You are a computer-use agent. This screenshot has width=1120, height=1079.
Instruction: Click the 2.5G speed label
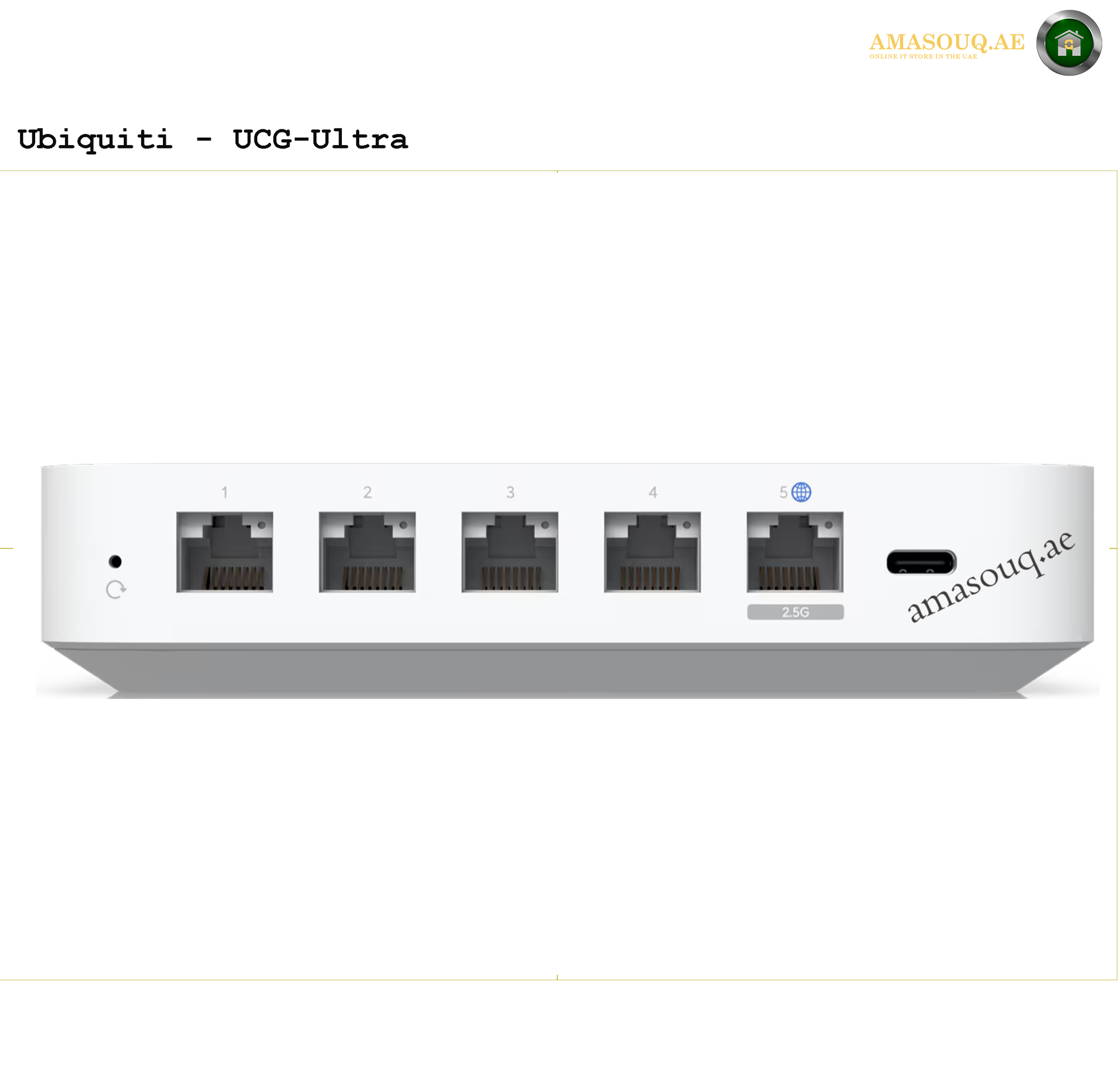pyautogui.click(x=795, y=612)
